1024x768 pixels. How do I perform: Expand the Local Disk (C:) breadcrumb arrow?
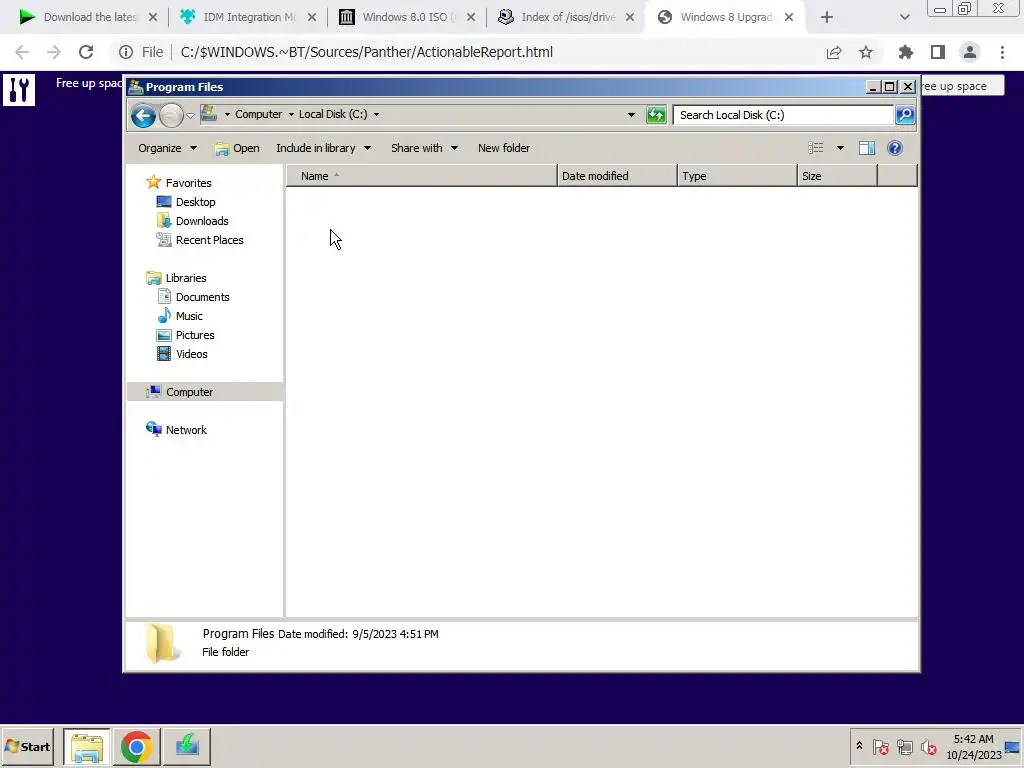(376, 114)
